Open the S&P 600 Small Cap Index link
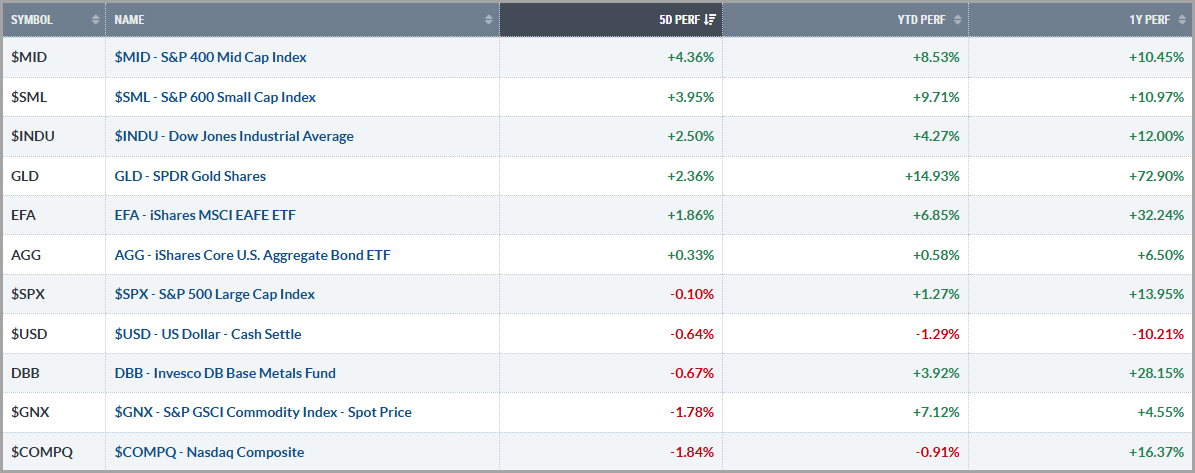The height and width of the screenshot is (473, 1195). pos(215,97)
